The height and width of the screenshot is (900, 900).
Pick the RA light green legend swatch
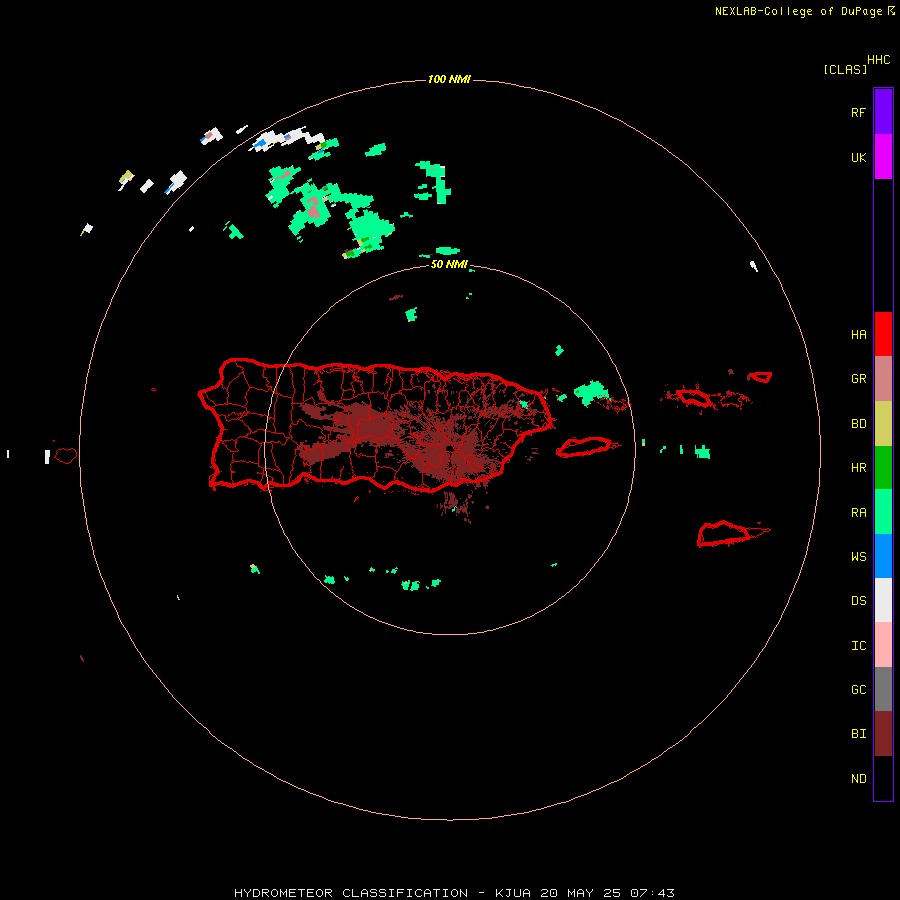[883, 512]
